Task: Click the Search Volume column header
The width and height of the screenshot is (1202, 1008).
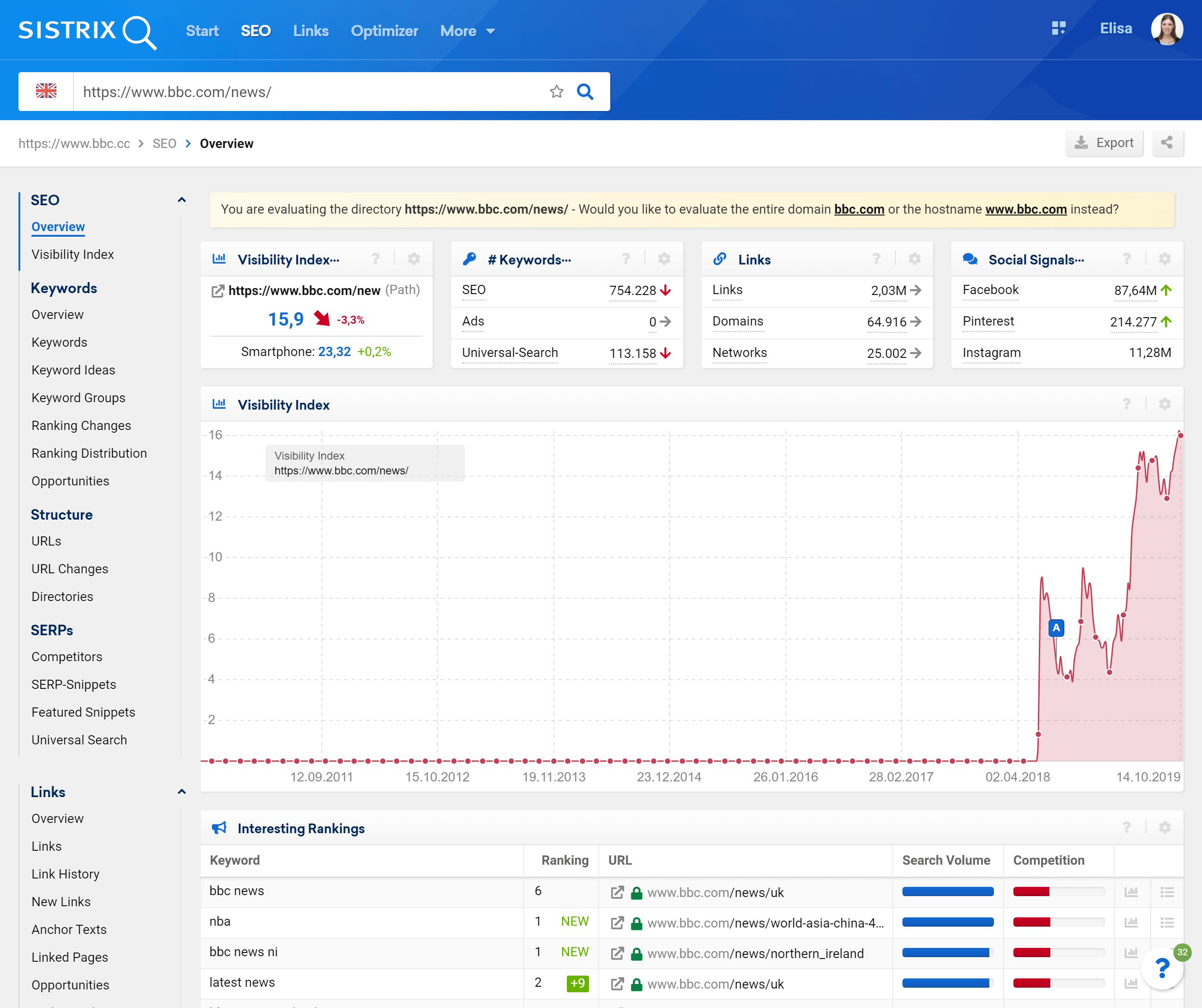Action: [946, 860]
